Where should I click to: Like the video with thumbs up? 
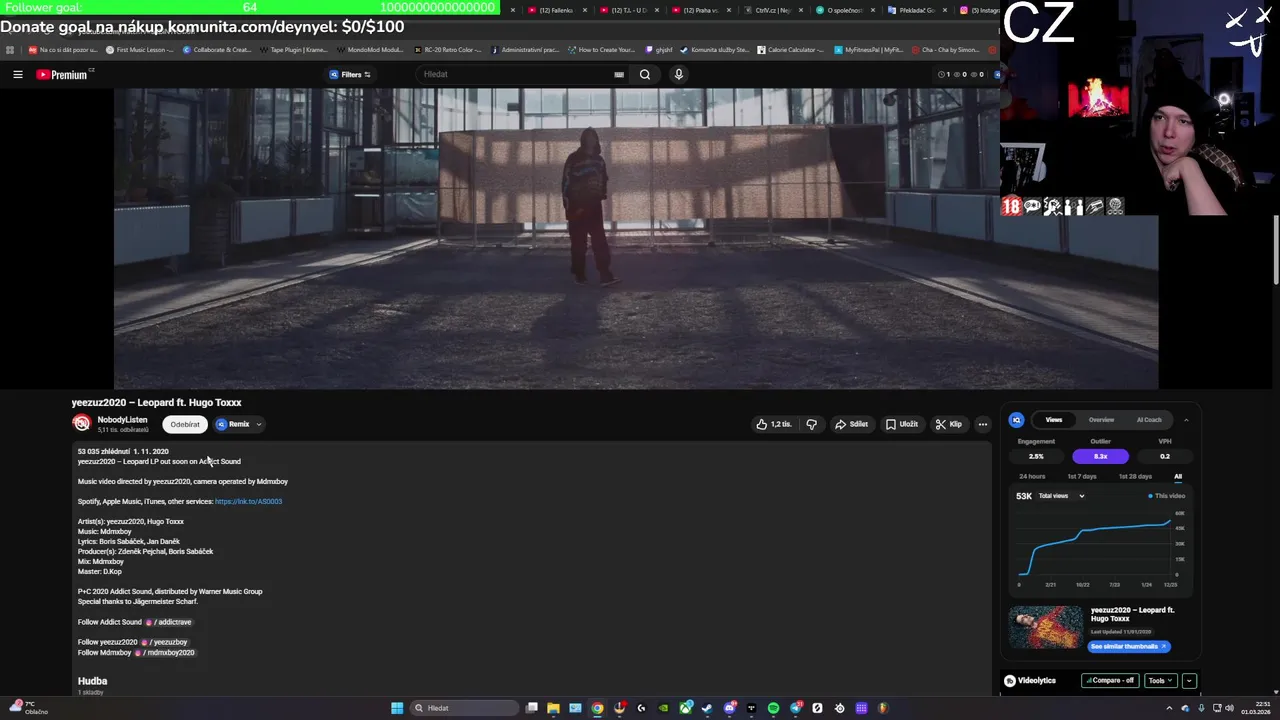(x=774, y=424)
